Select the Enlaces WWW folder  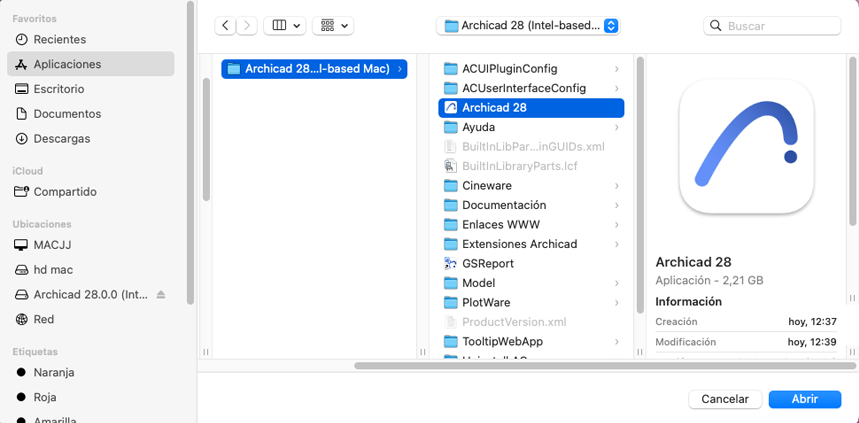tap(531, 225)
